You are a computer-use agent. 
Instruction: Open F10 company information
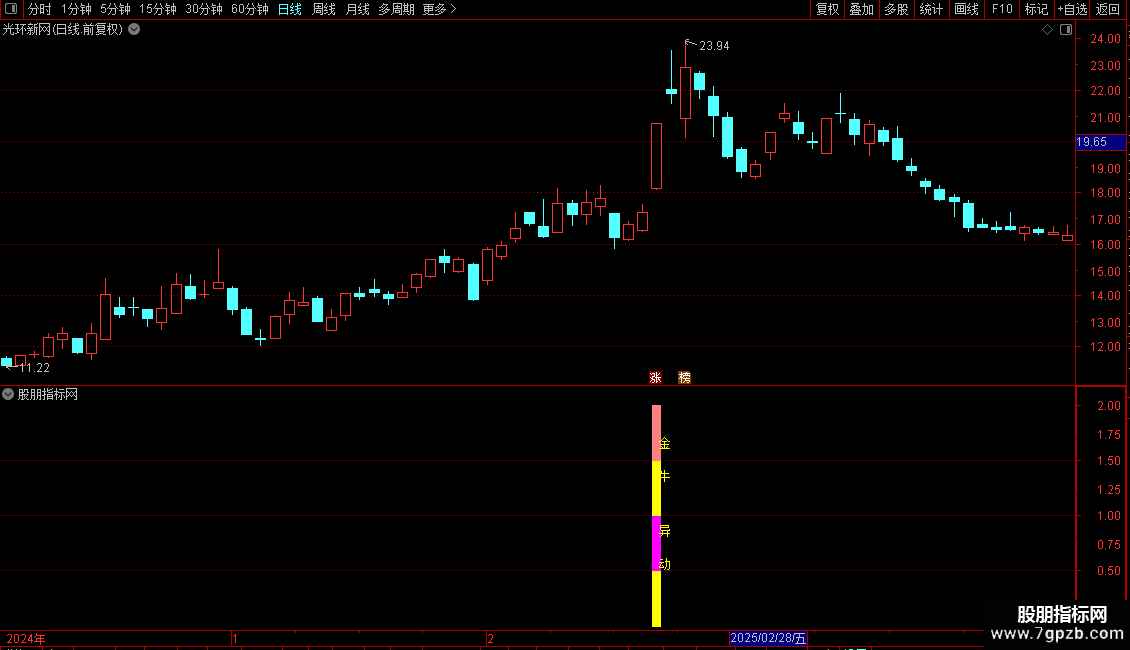pyautogui.click(x=1002, y=9)
